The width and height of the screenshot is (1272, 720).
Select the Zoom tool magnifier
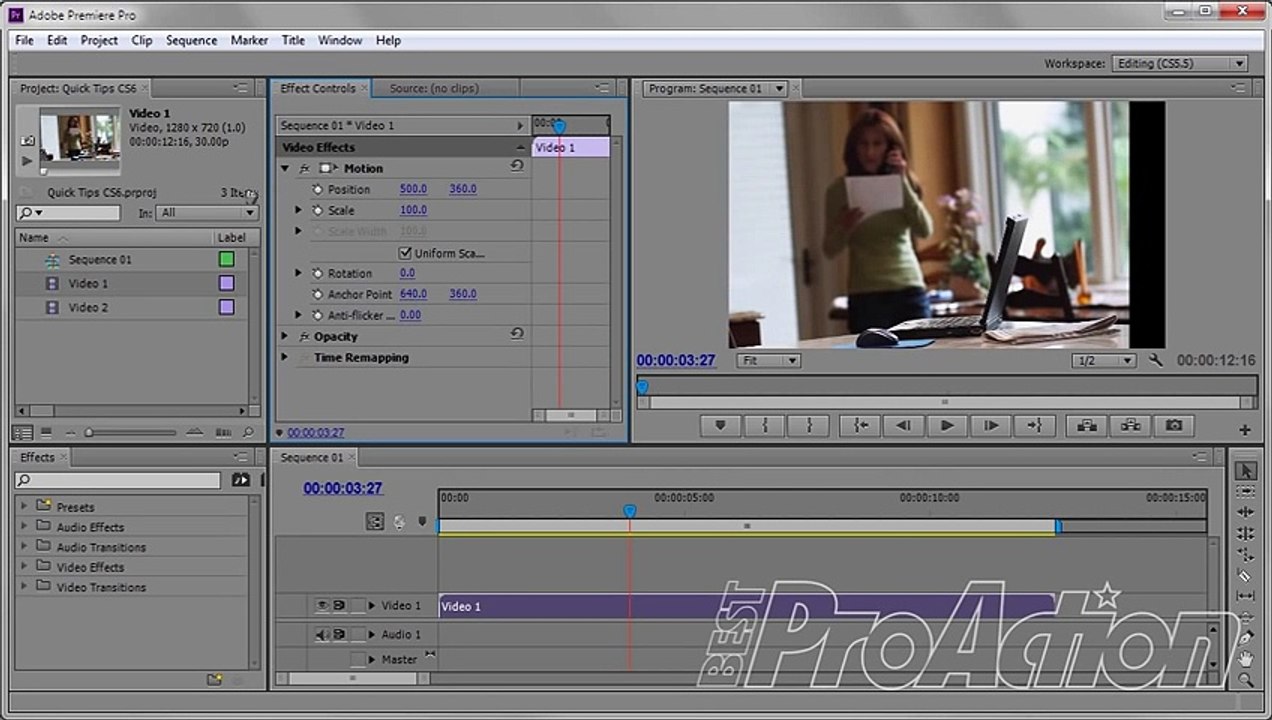pyautogui.click(x=1245, y=680)
